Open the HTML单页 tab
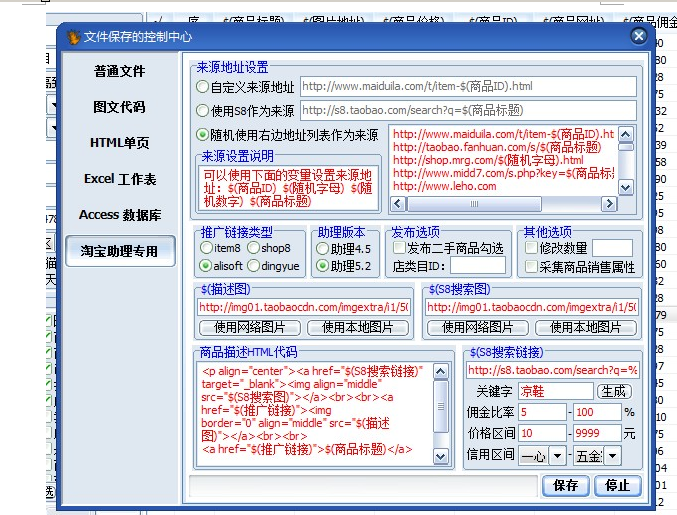Viewport: 677px width, 515px height. pos(120,143)
